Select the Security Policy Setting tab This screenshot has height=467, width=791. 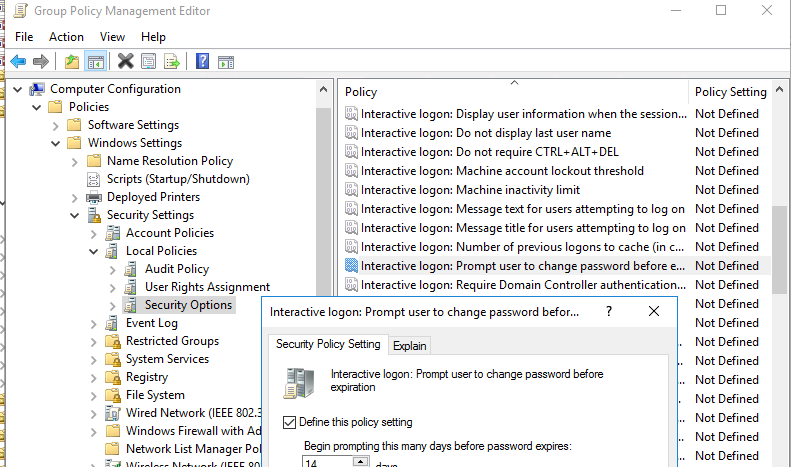pyautogui.click(x=328, y=344)
